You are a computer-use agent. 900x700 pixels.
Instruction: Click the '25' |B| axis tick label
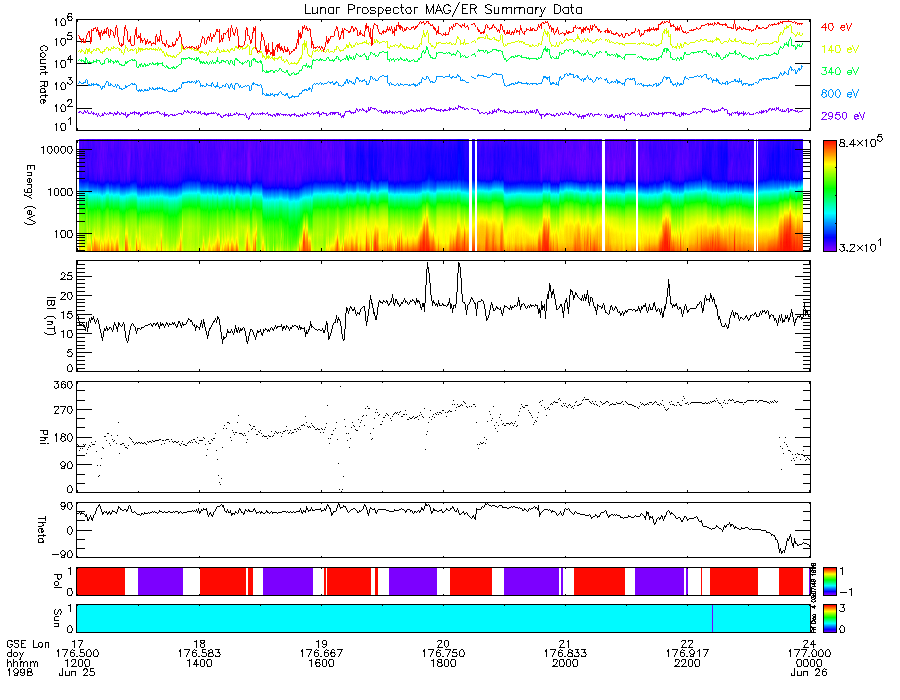pyautogui.click(x=67, y=277)
